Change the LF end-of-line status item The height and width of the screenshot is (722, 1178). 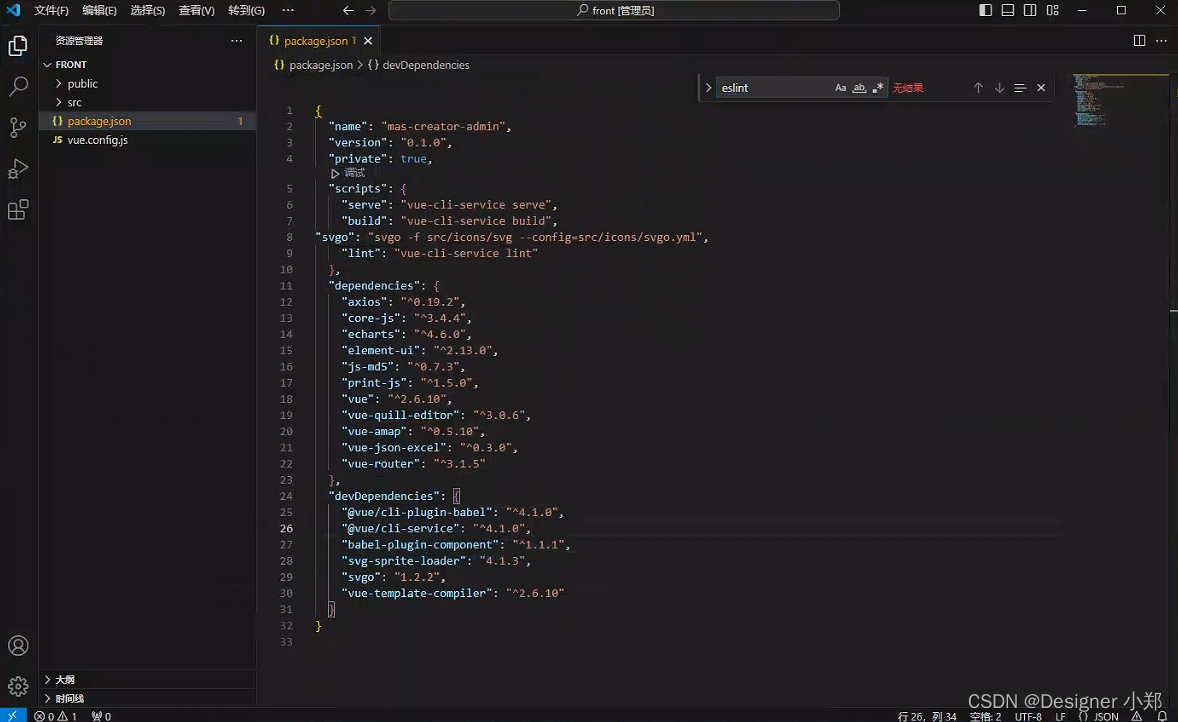click(1060, 716)
